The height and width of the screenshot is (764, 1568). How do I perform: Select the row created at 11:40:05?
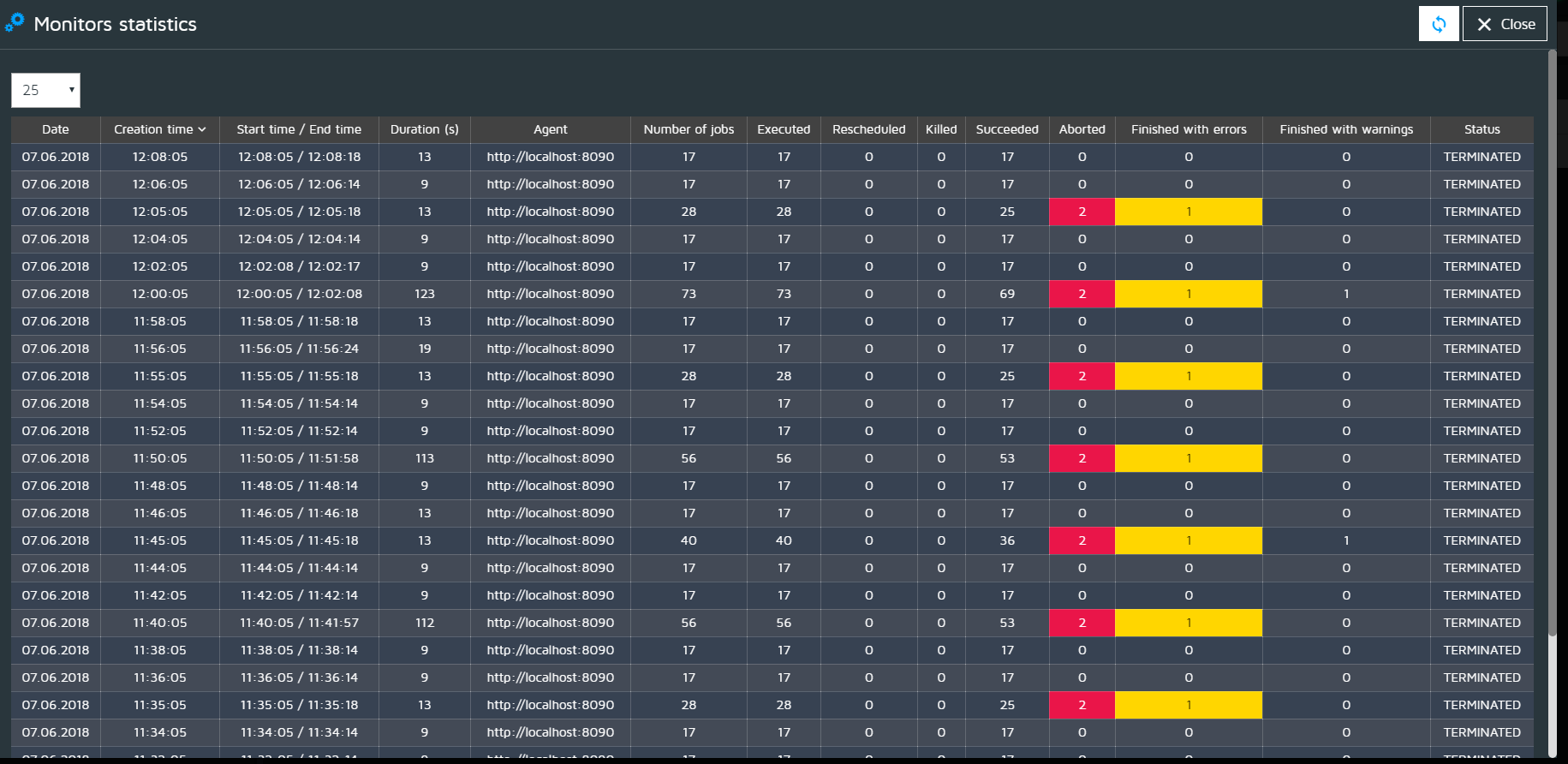(x=160, y=623)
